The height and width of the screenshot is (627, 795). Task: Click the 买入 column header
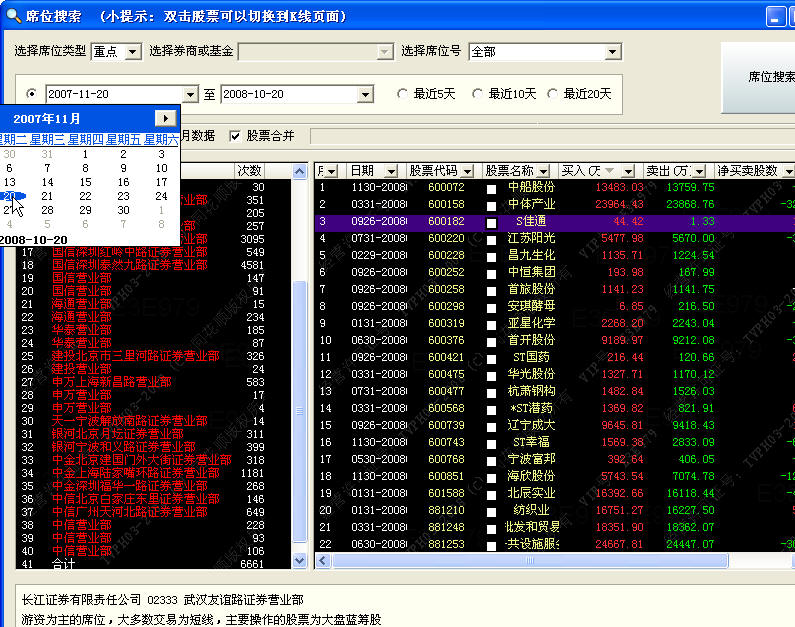pos(595,171)
